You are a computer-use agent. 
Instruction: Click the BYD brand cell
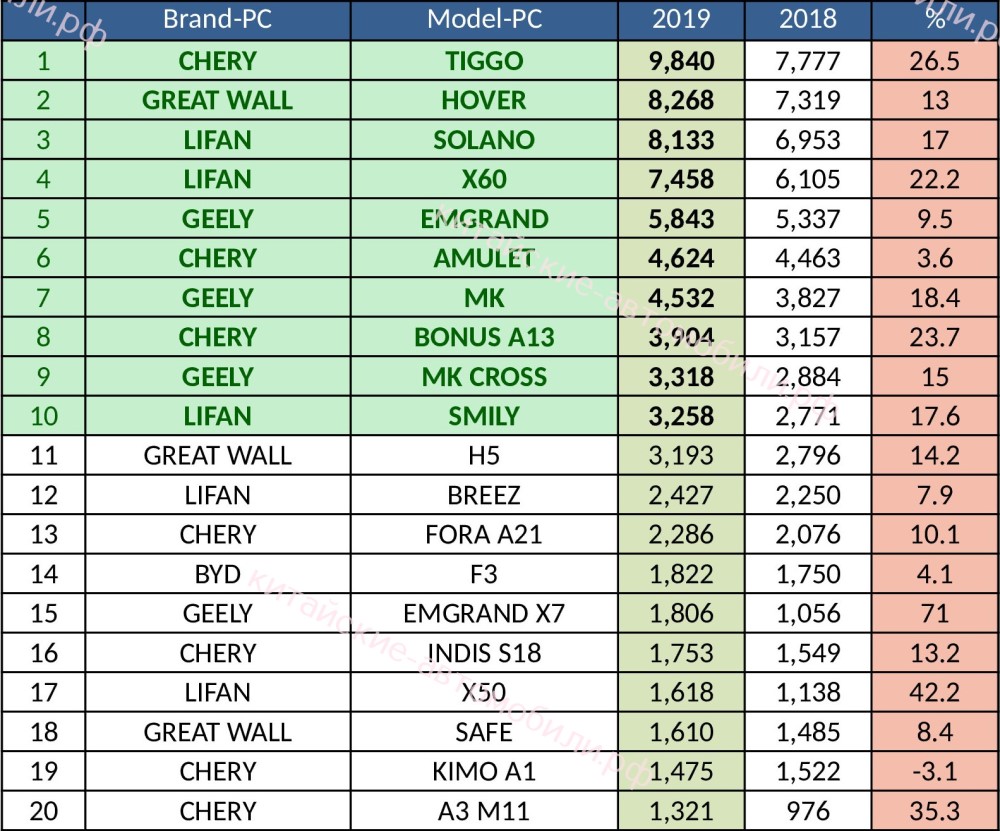[x=217, y=574]
